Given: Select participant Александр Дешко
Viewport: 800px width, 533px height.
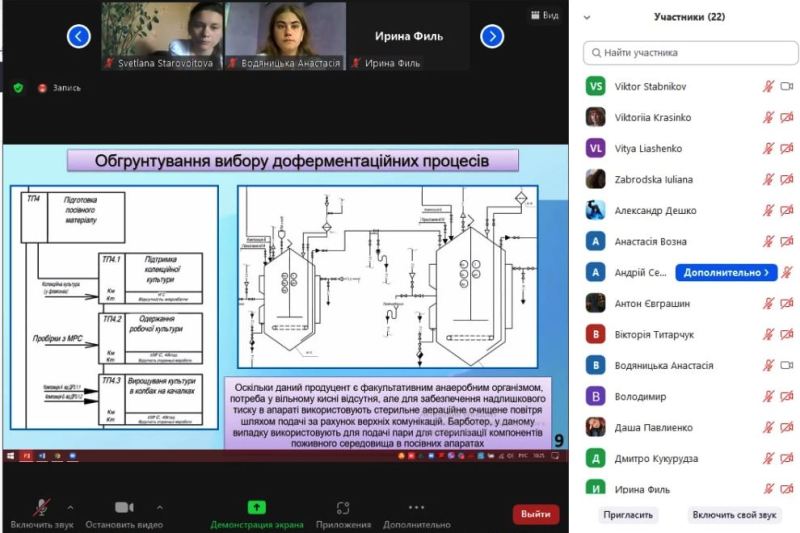Looking at the screenshot, I should click(x=690, y=210).
